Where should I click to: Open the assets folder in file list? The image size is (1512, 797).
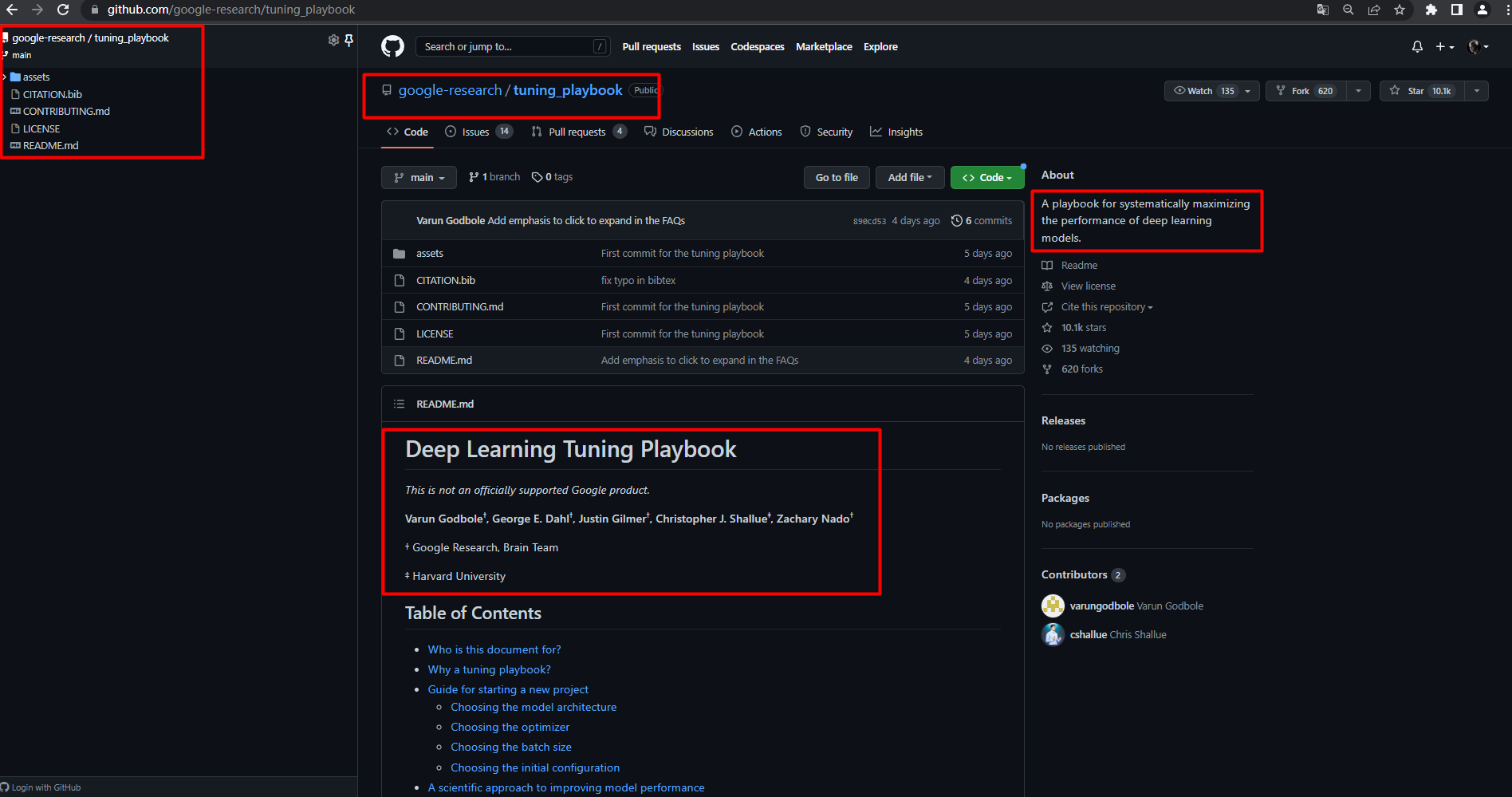tap(430, 253)
